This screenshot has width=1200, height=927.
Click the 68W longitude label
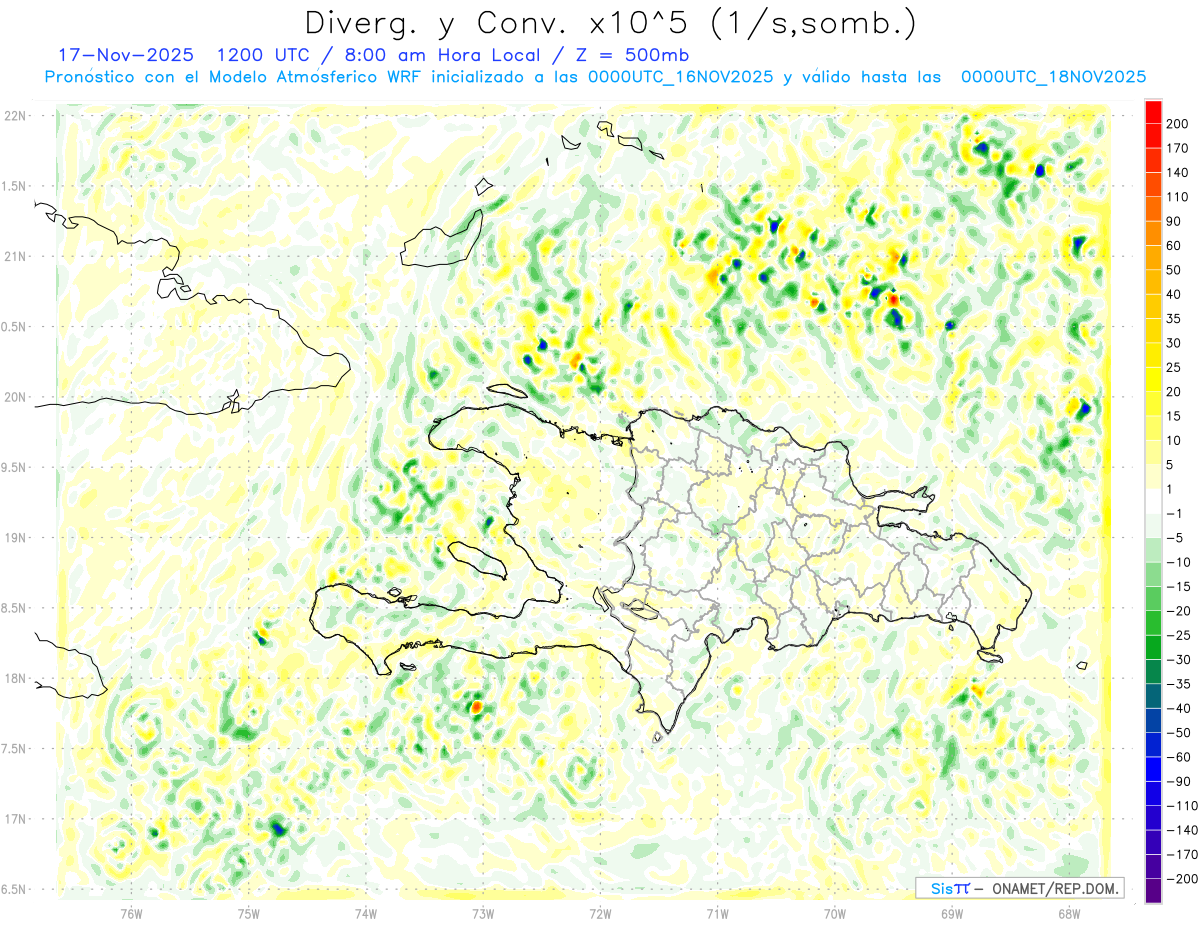1069,913
